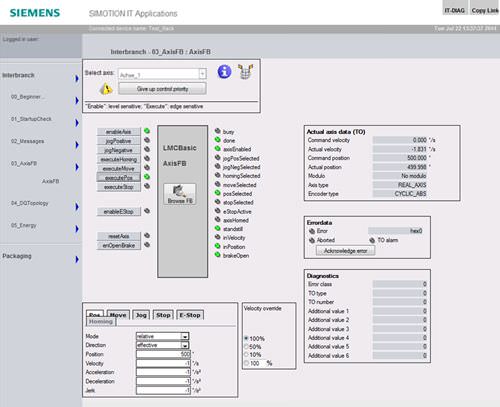500x407 pixels.
Task: Click the done status LED
Action: click(218, 140)
